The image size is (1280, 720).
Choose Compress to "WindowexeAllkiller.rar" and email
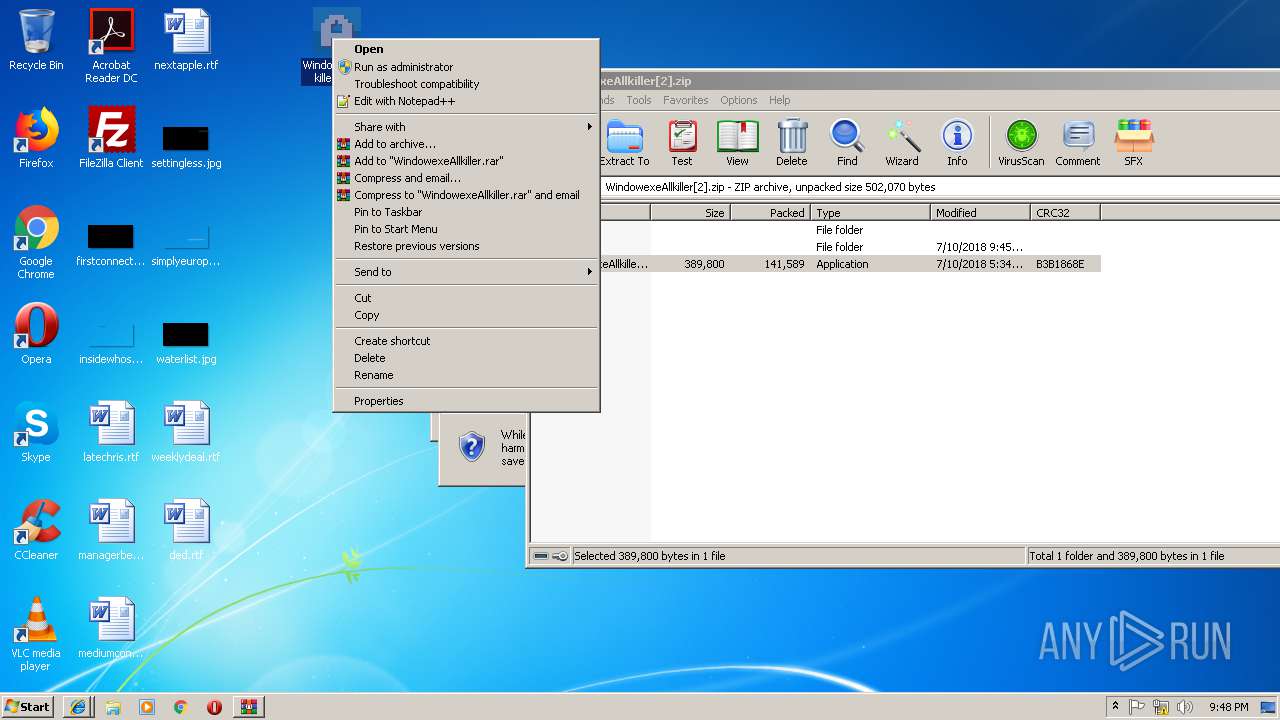click(466, 195)
